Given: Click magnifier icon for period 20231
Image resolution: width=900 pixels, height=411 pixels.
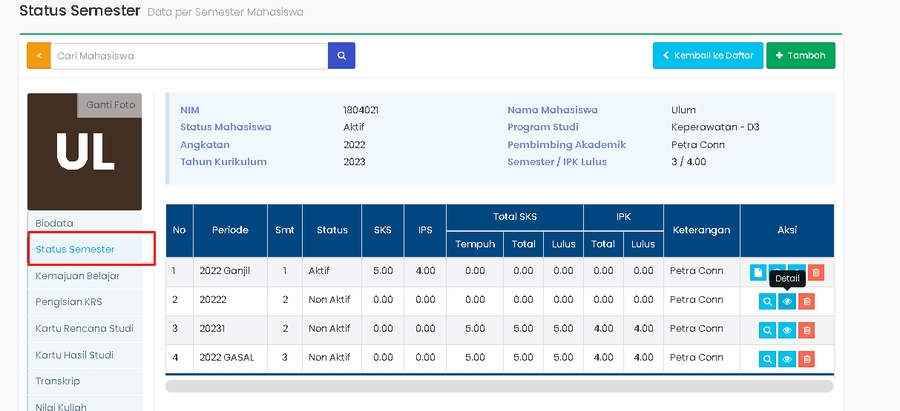Looking at the screenshot, I should pyautogui.click(x=767, y=330).
